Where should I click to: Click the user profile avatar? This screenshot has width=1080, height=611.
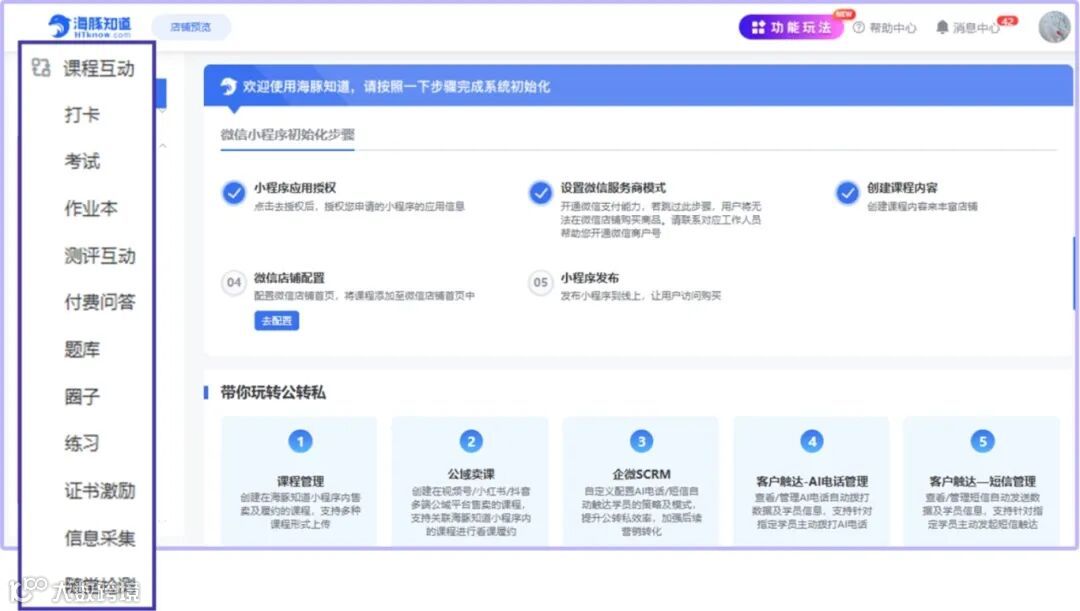1054,26
